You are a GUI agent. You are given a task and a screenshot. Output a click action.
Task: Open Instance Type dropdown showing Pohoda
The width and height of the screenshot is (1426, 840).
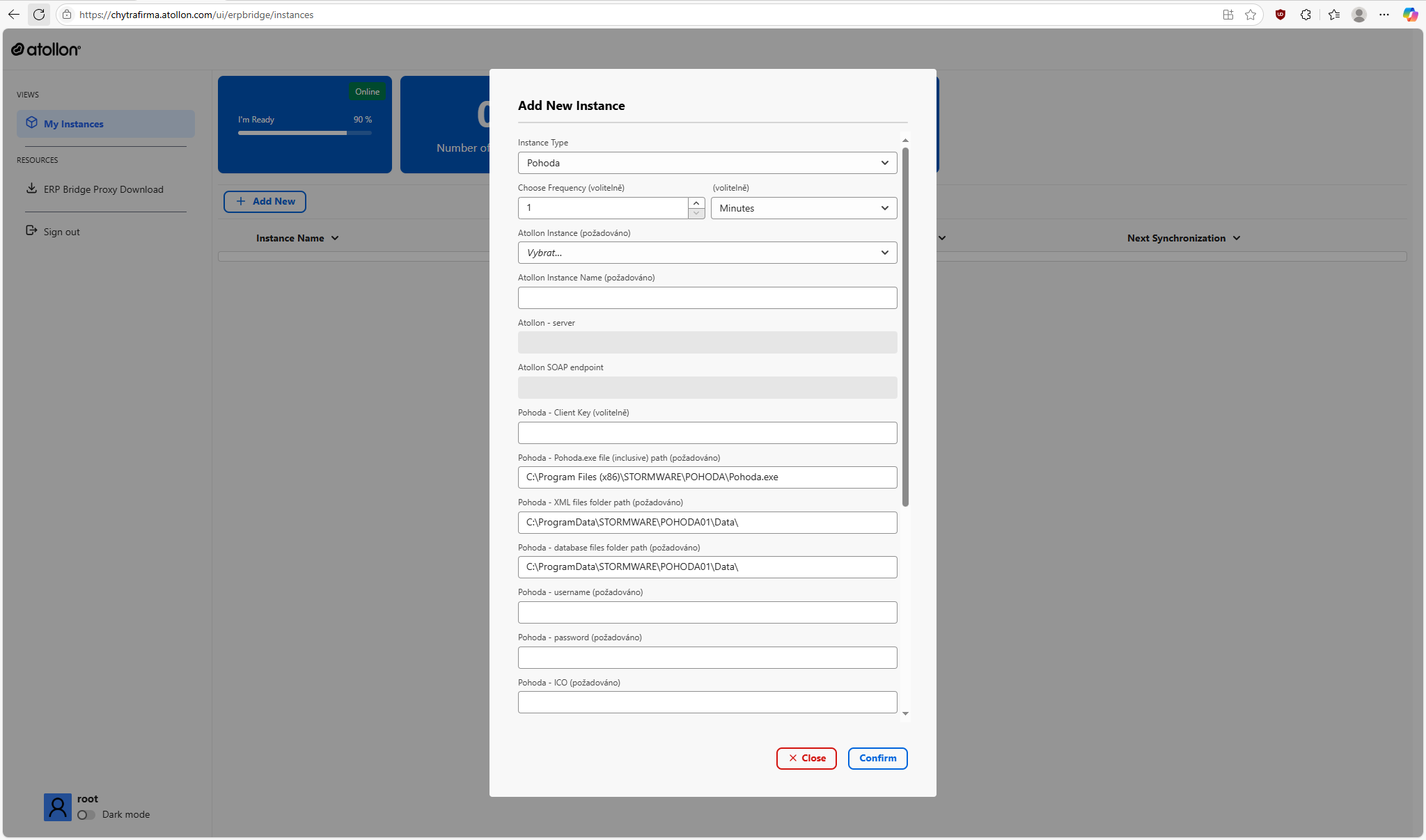click(x=707, y=163)
